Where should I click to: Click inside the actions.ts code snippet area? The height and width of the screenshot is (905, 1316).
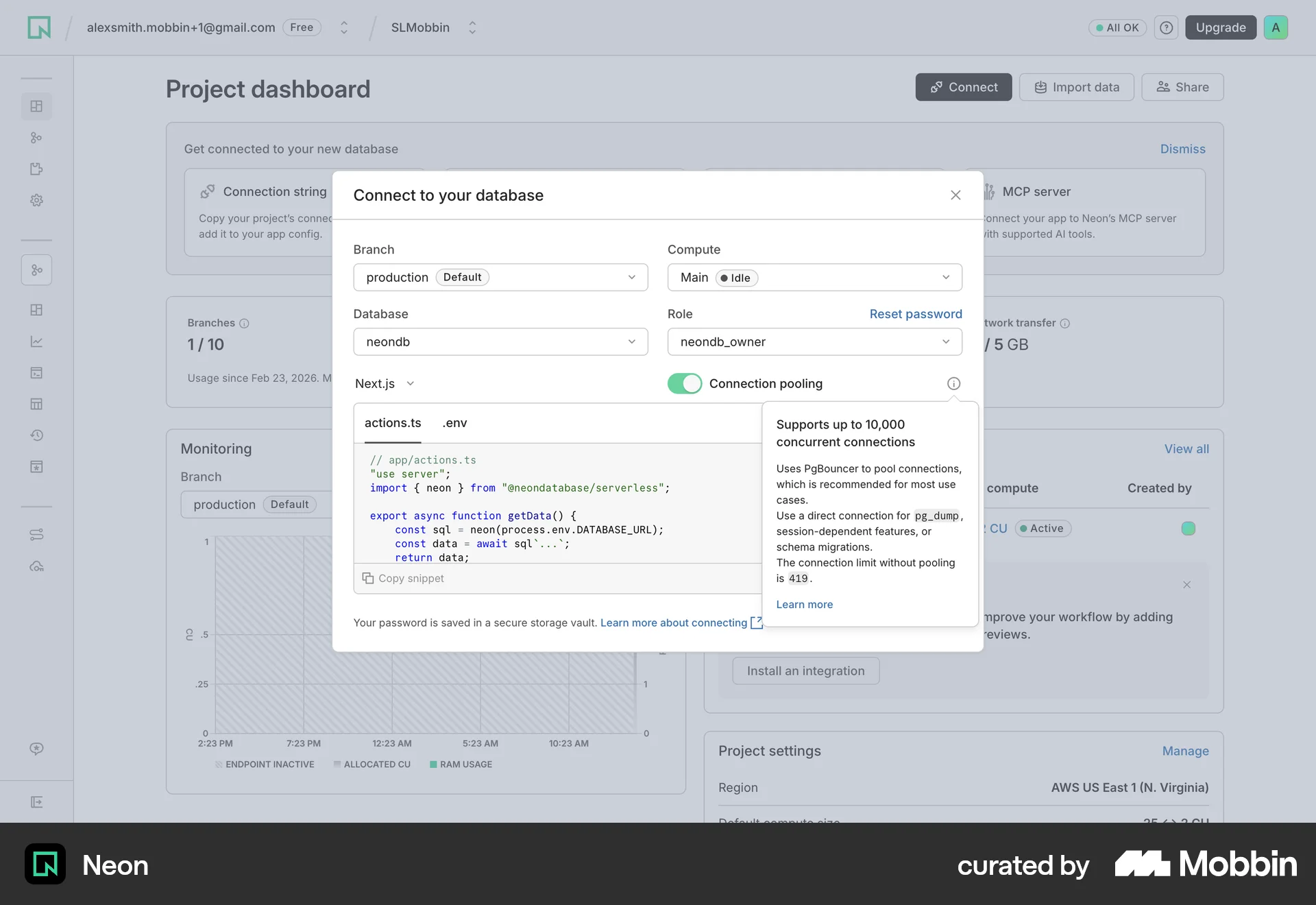[x=558, y=503]
